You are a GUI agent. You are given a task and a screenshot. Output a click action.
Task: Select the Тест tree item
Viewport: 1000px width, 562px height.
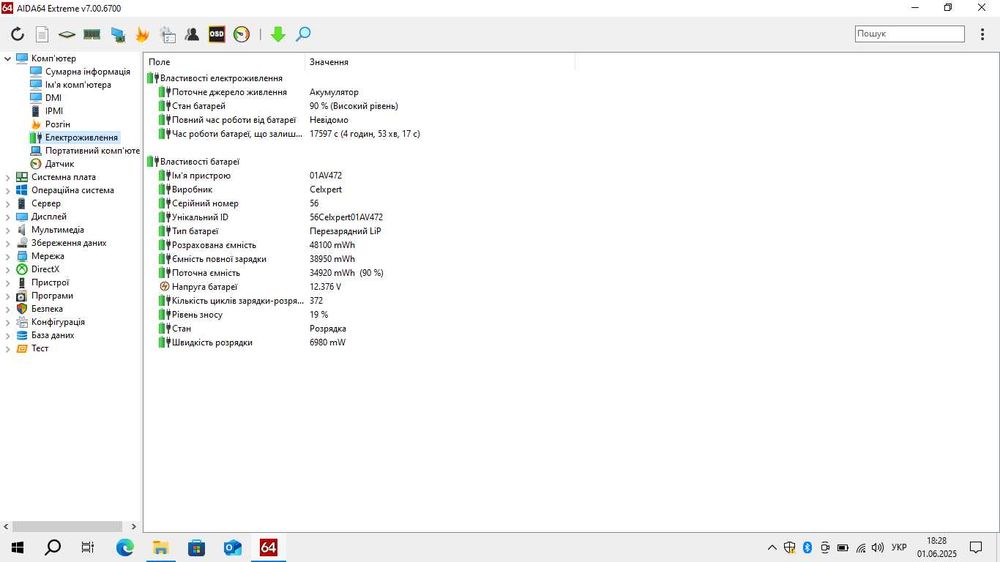40,348
